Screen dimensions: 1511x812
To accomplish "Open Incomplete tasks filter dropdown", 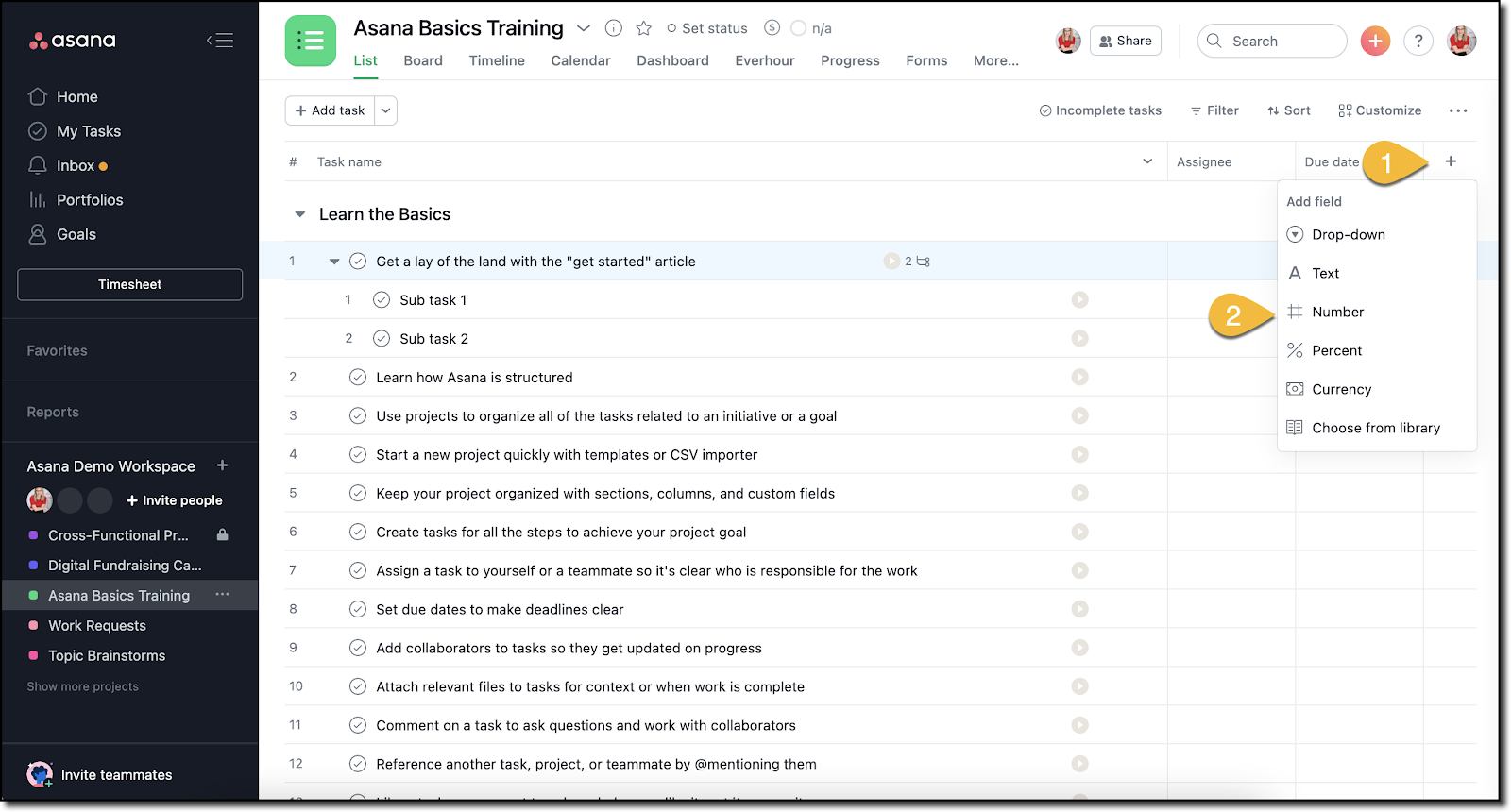I will (x=1100, y=110).
